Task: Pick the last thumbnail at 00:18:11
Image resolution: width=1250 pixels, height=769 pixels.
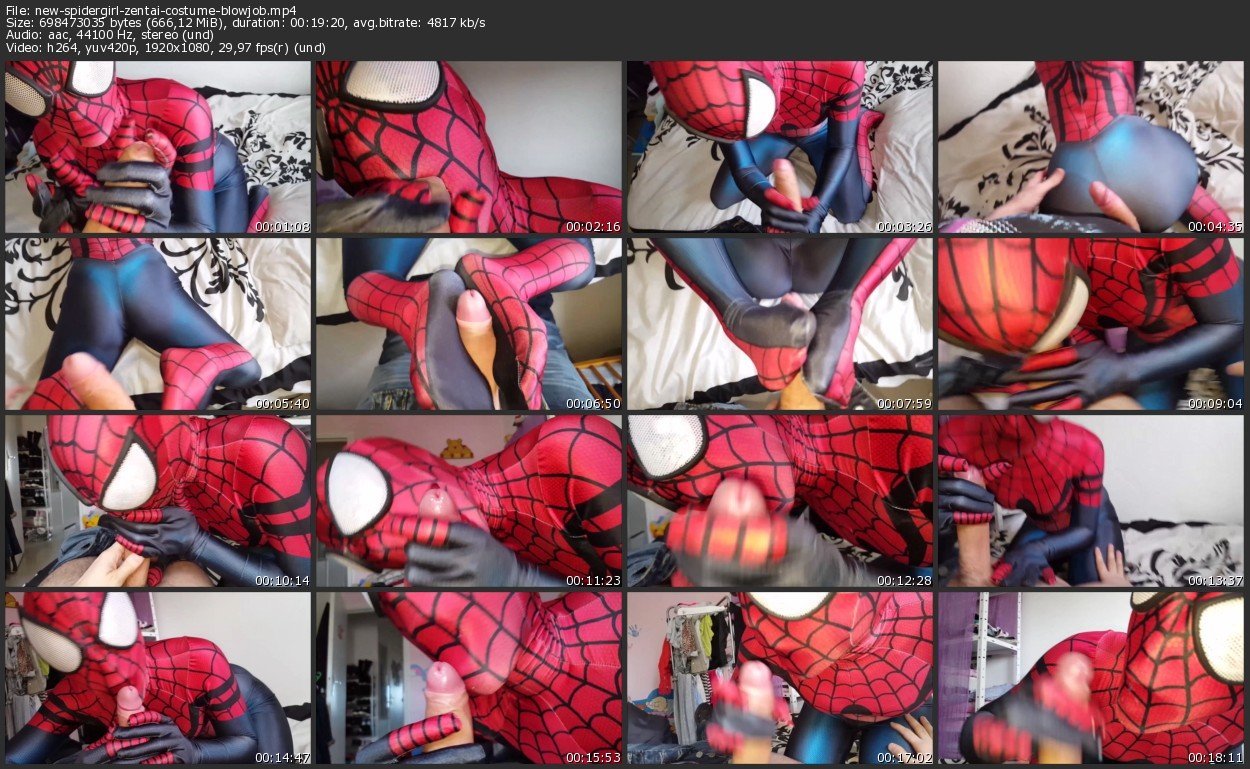Action: (x=1091, y=677)
